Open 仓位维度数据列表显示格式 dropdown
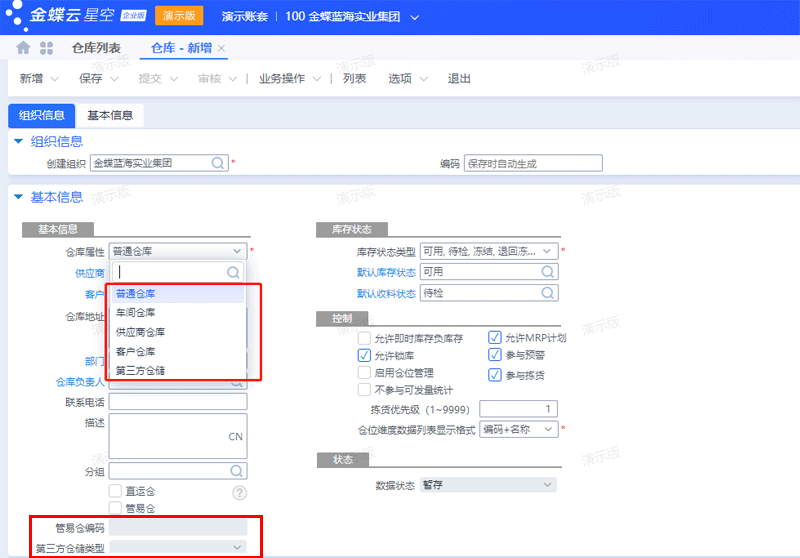800x558 pixels. click(518, 429)
